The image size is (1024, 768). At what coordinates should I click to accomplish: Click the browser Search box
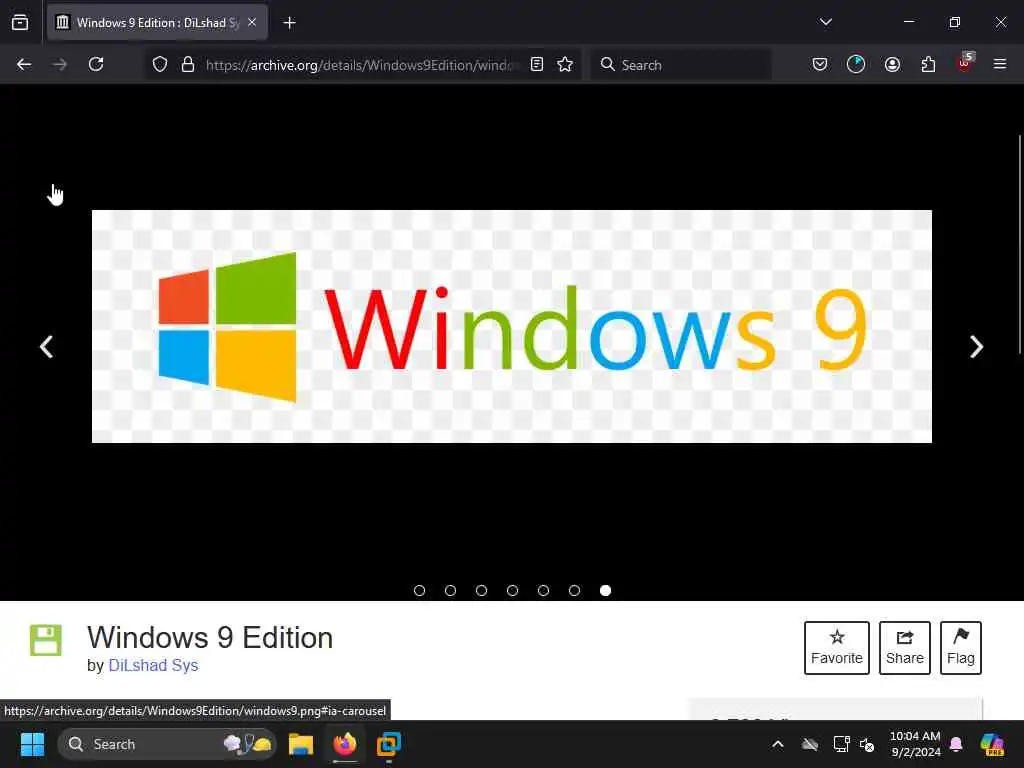pos(681,65)
